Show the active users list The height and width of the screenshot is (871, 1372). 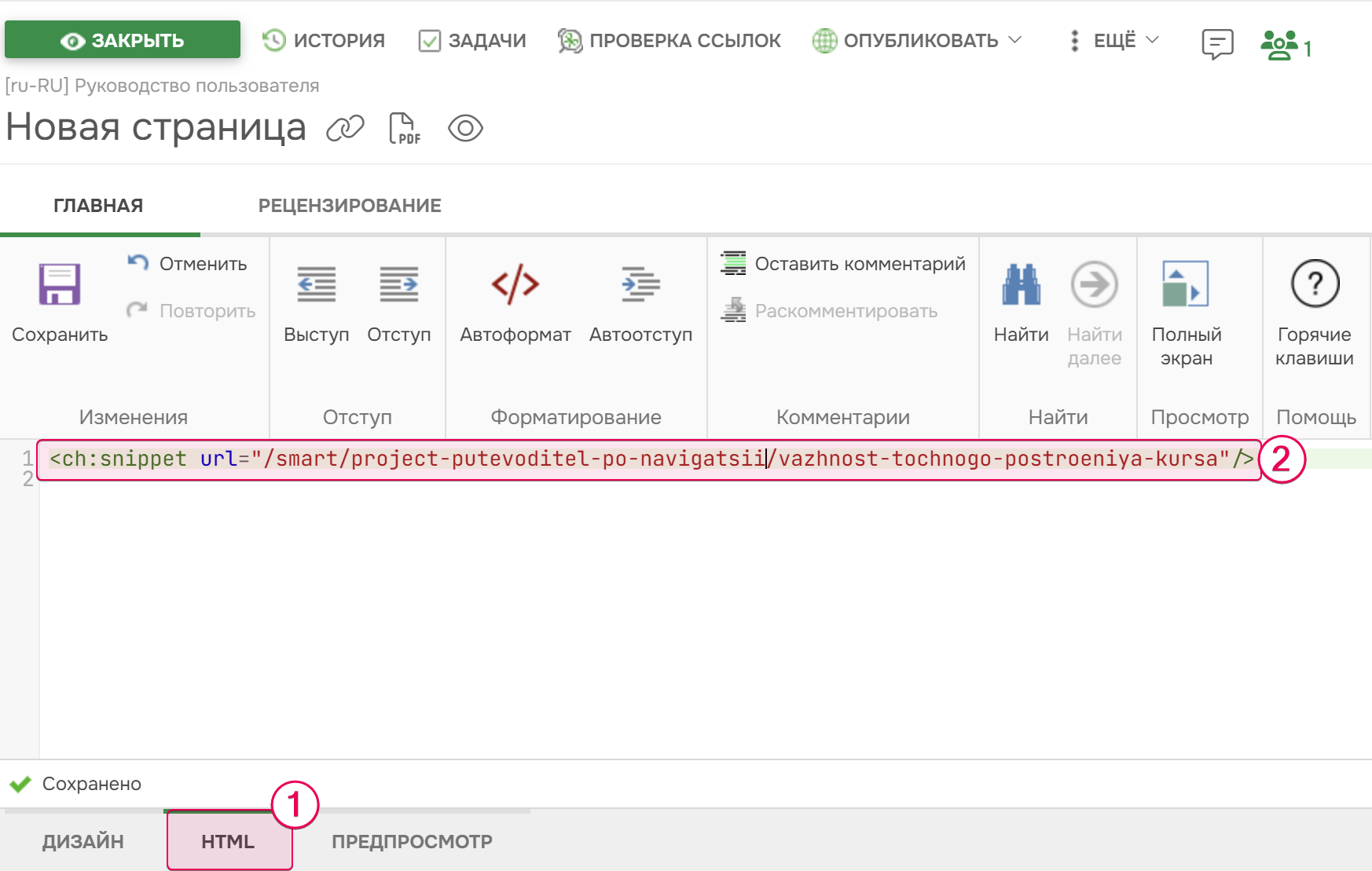tap(1285, 46)
